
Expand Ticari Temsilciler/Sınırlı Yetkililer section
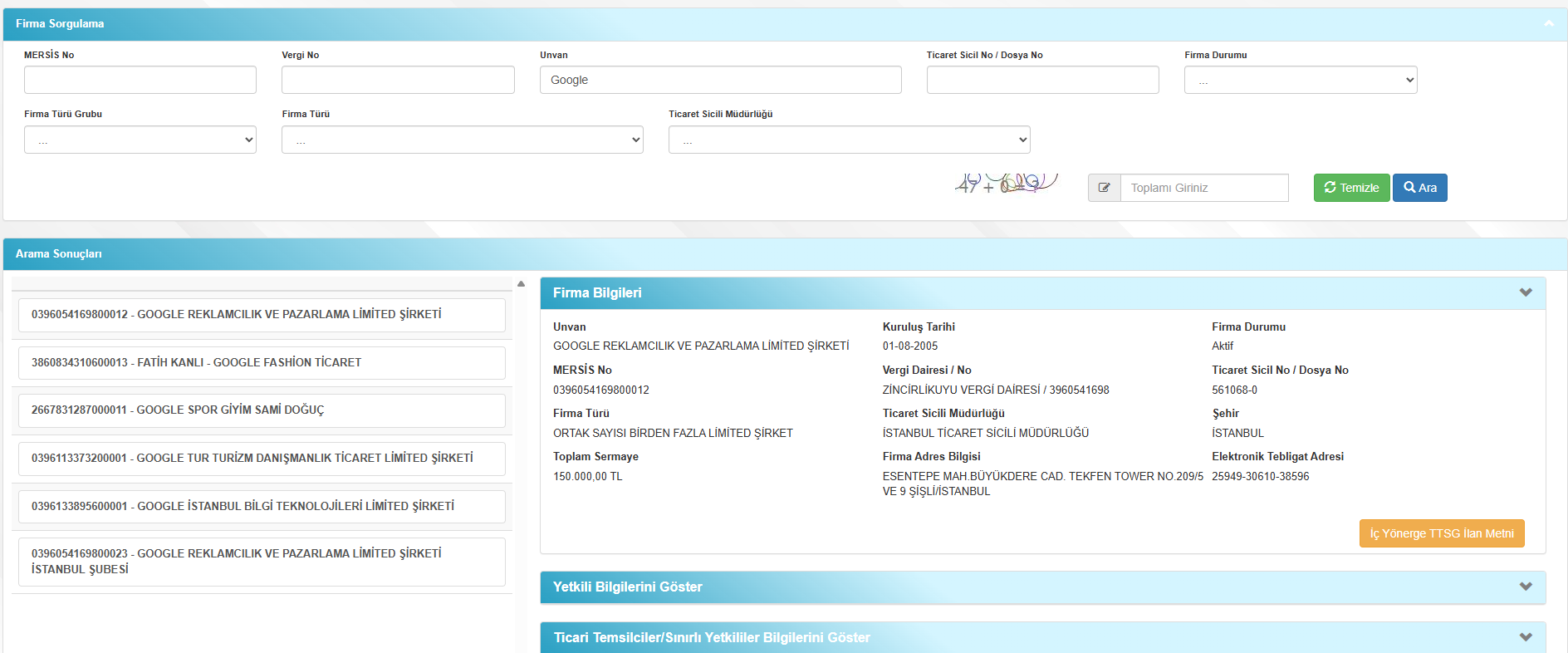click(1526, 637)
